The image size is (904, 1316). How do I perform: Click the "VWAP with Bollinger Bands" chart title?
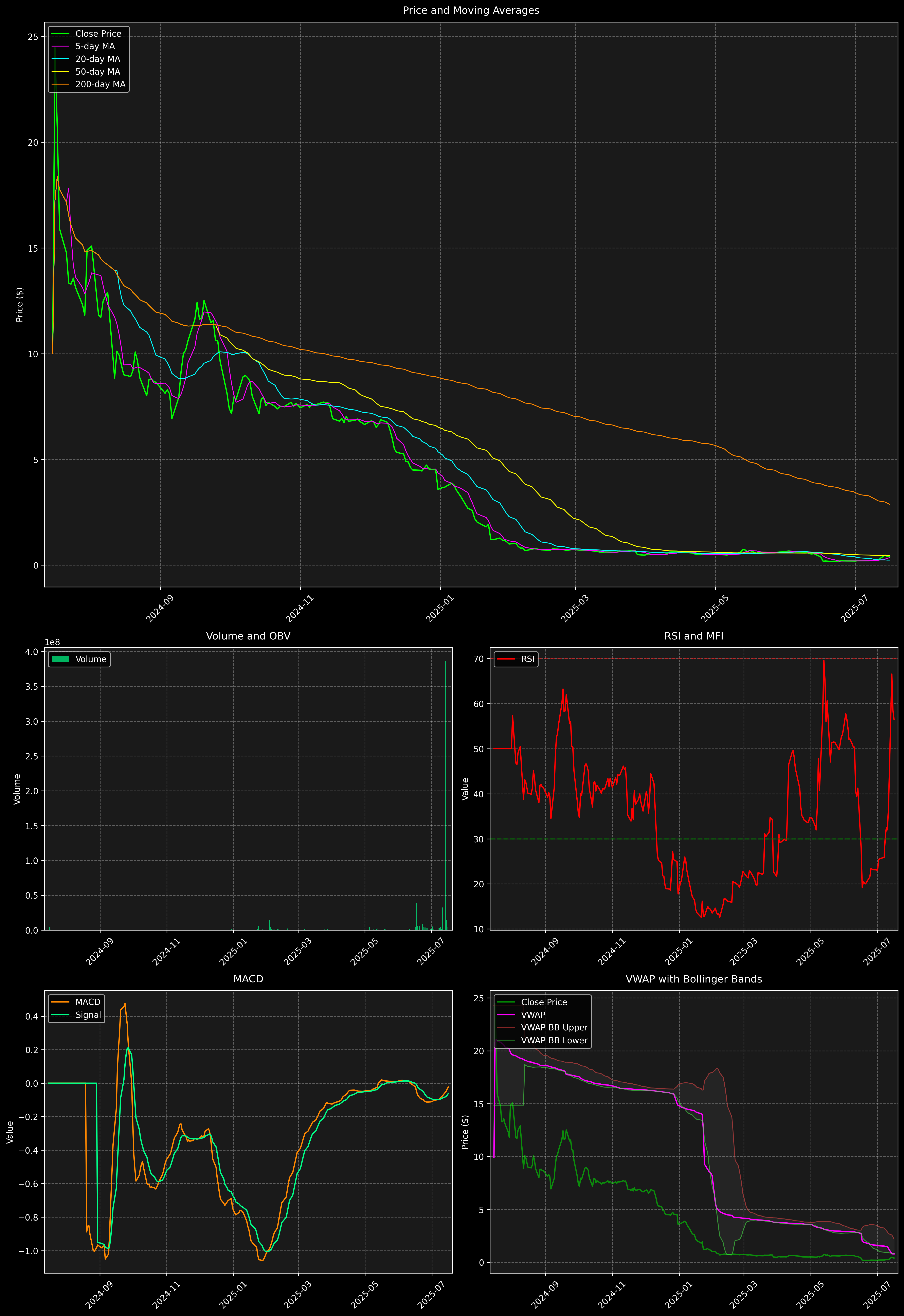694,979
